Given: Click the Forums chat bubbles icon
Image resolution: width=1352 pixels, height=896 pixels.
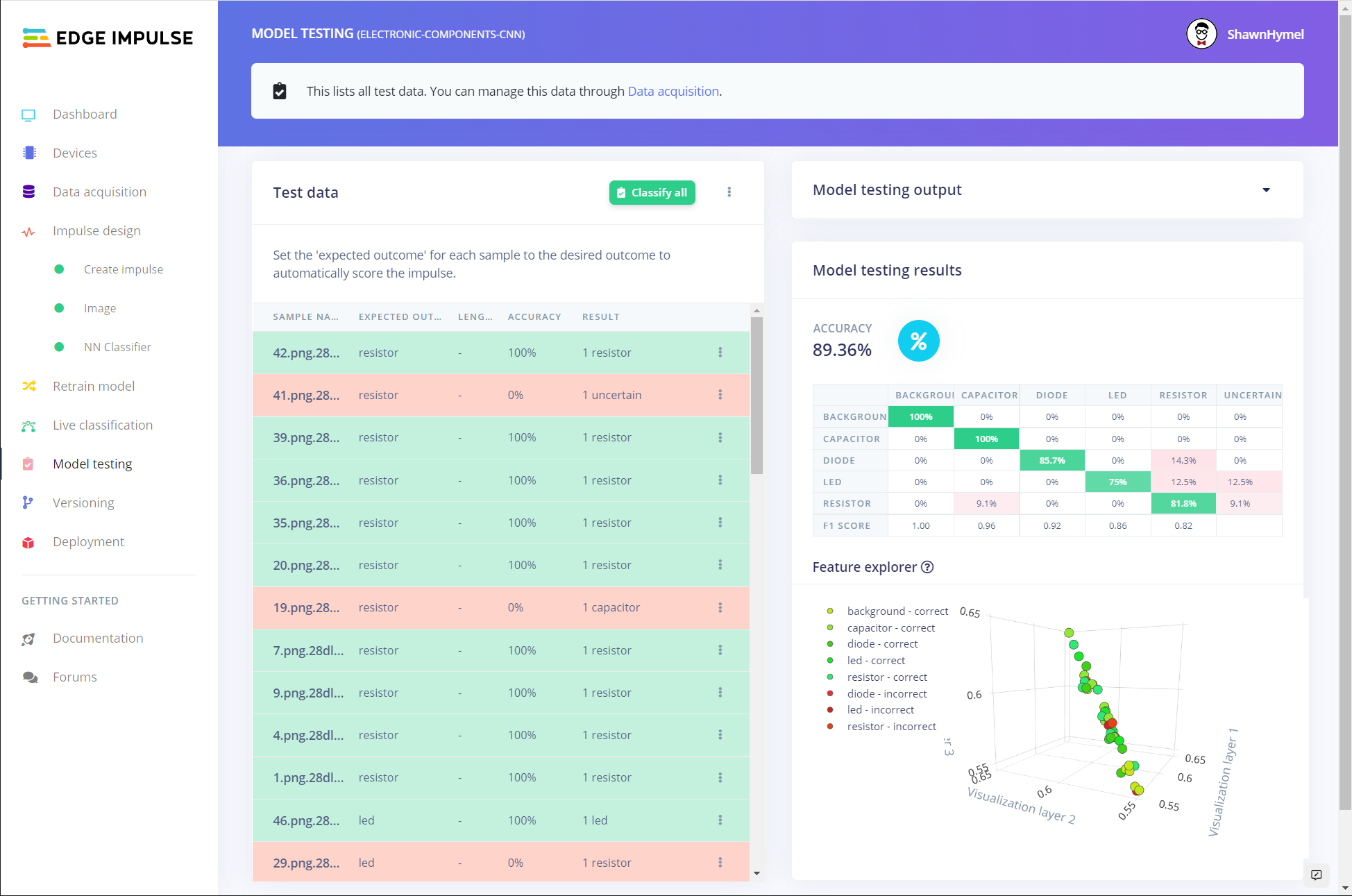Looking at the screenshot, I should pos(30,677).
